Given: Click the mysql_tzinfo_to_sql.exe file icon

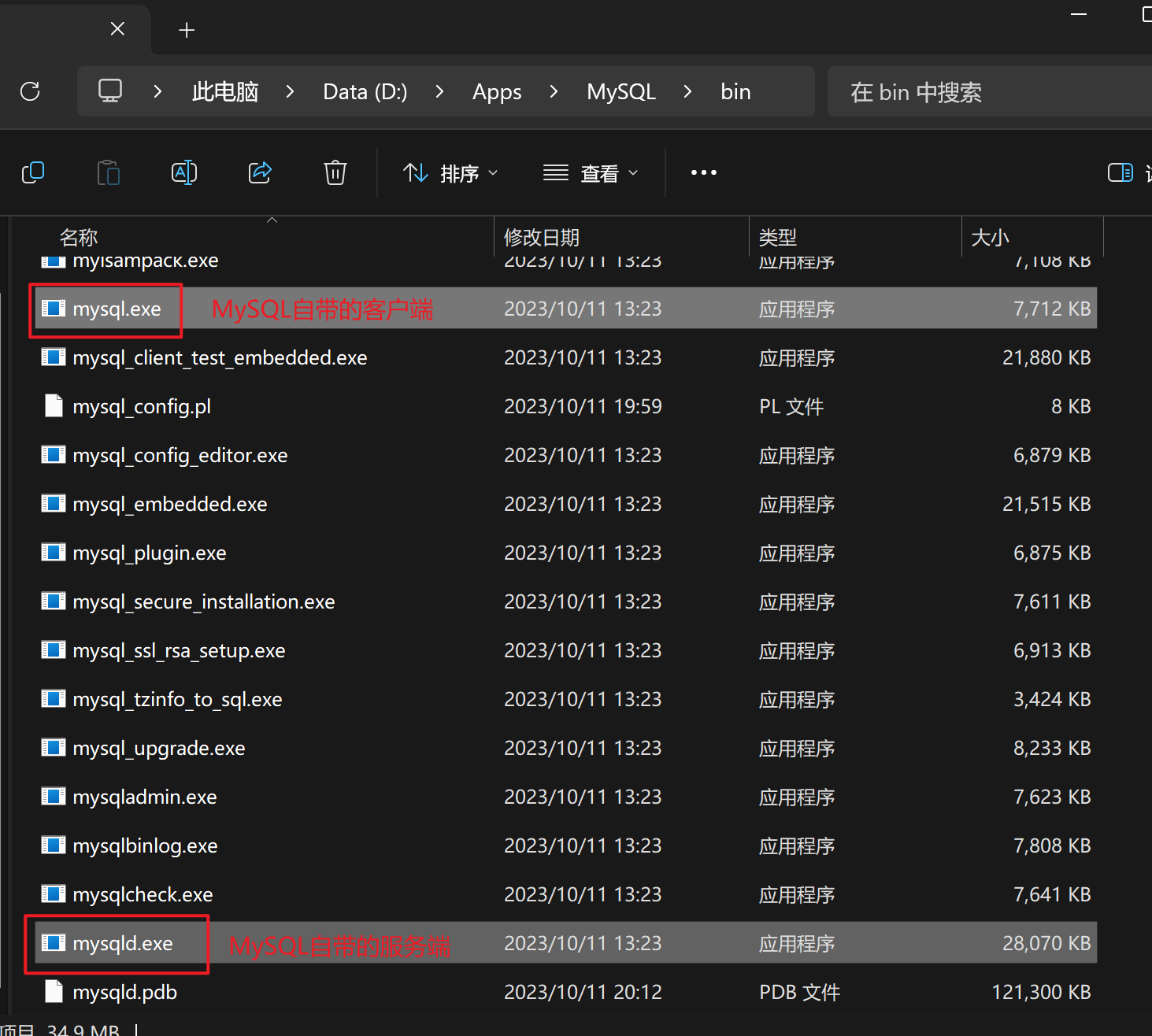Looking at the screenshot, I should pos(54,698).
